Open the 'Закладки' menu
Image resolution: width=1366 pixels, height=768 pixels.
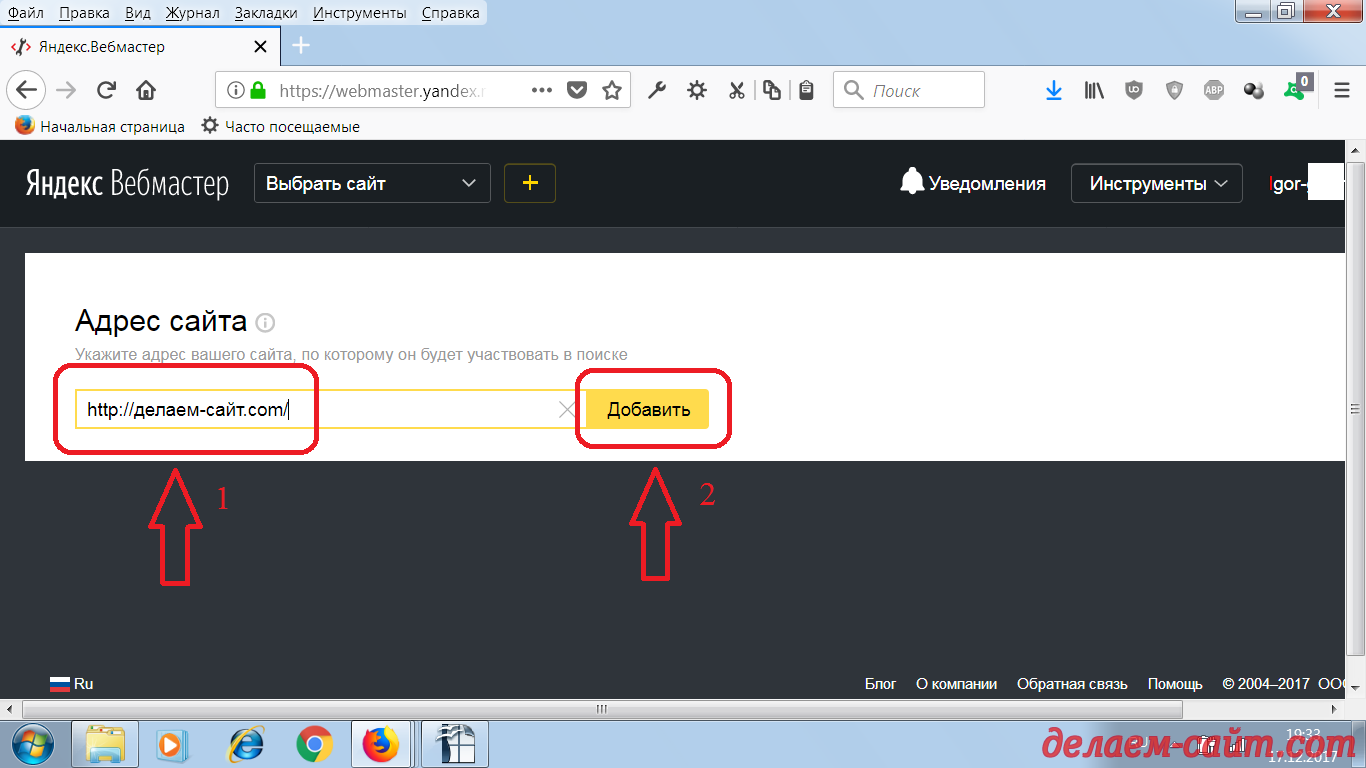click(x=266, y=13)
